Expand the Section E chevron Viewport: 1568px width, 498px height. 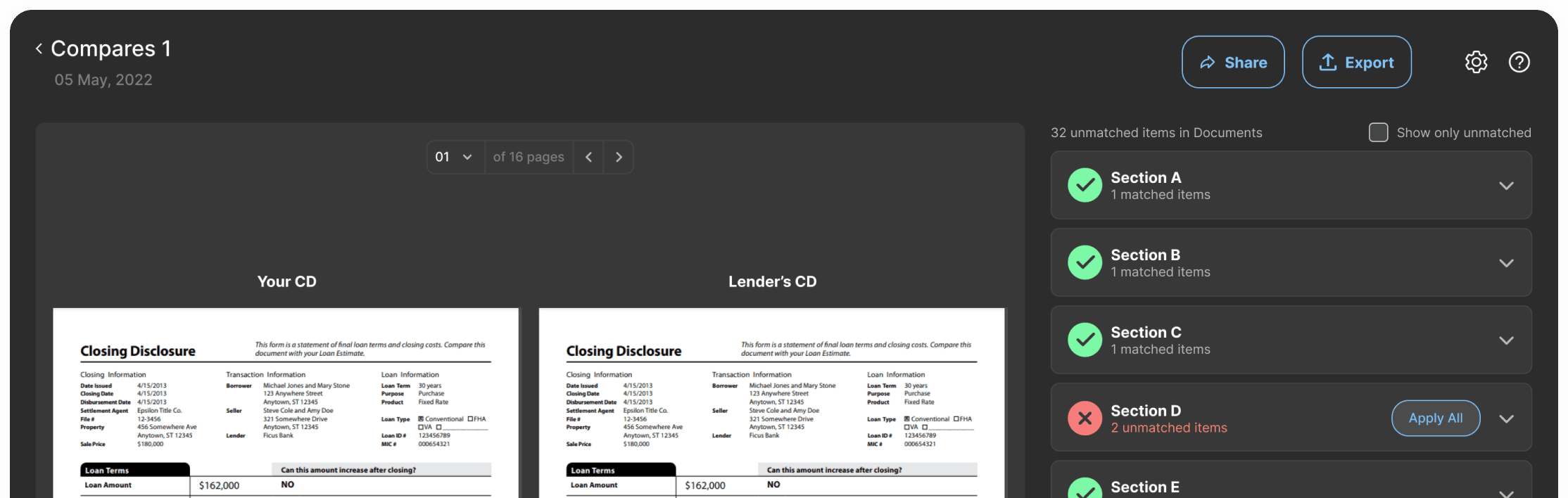pyautogui.click(x=1506, y=492)
